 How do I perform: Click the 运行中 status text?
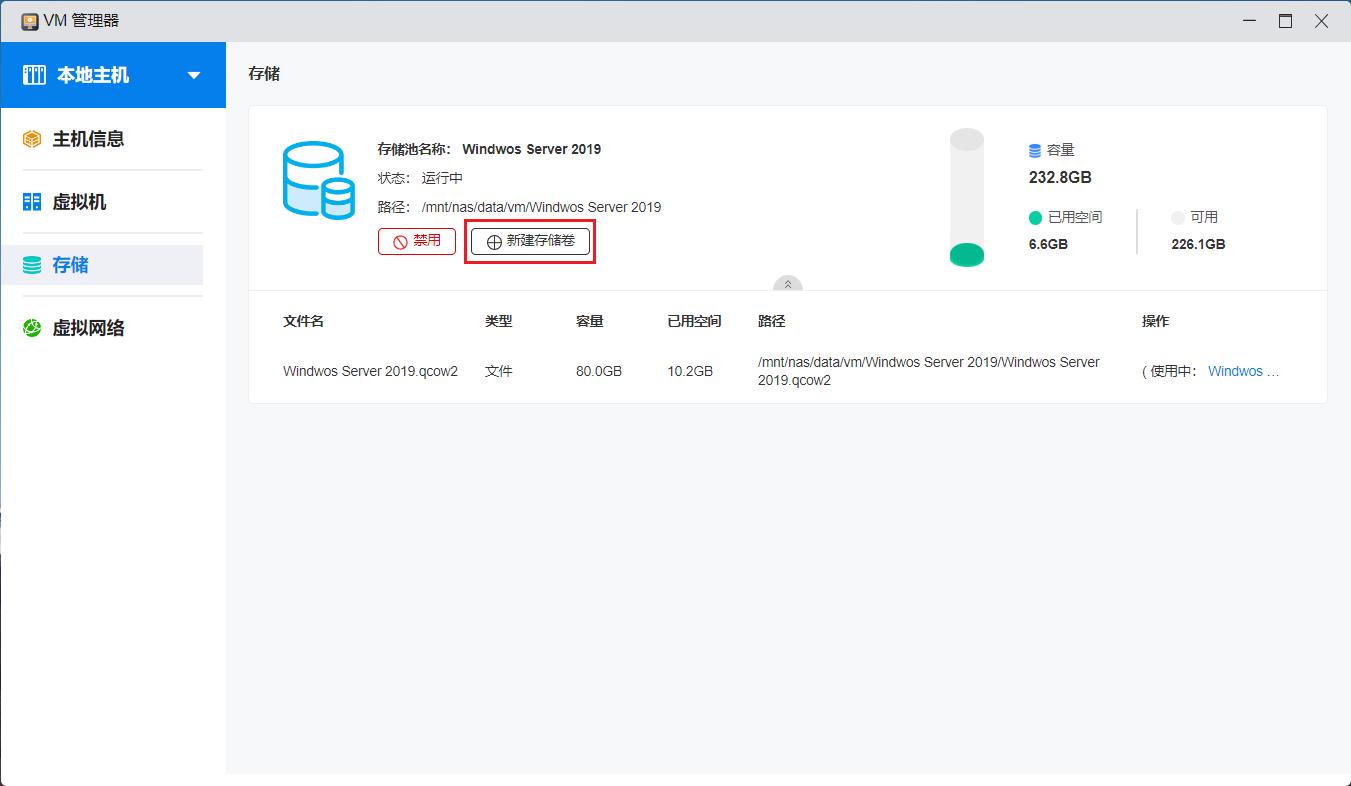(x=442, y=178)
